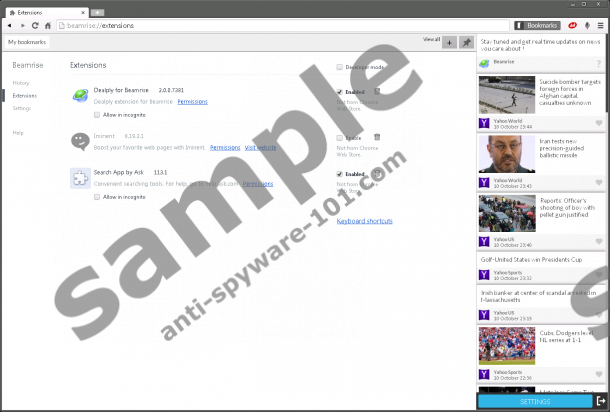Open the Keyboard shortcuts link

point(364,220)
